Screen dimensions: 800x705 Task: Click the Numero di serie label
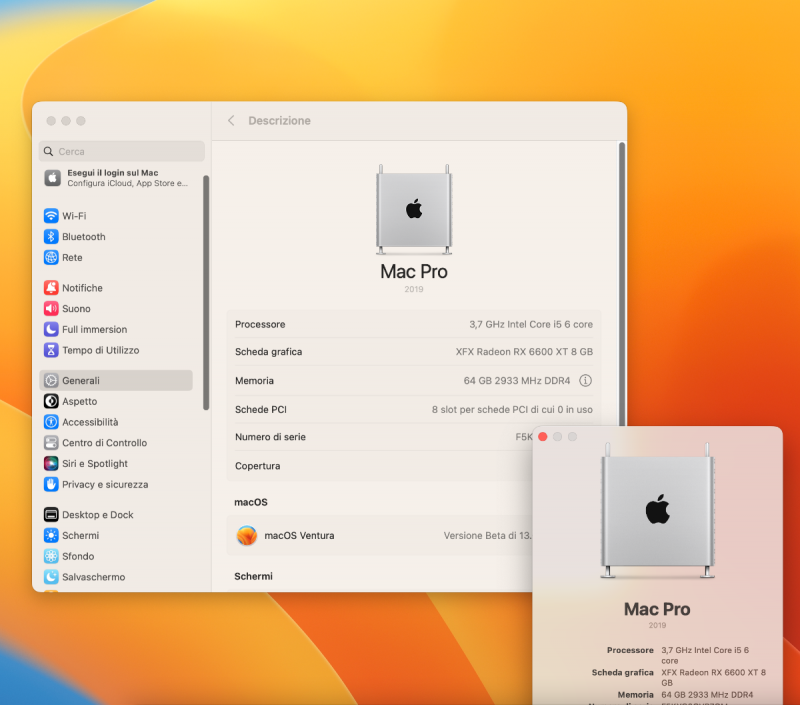[x=270, y=437]
